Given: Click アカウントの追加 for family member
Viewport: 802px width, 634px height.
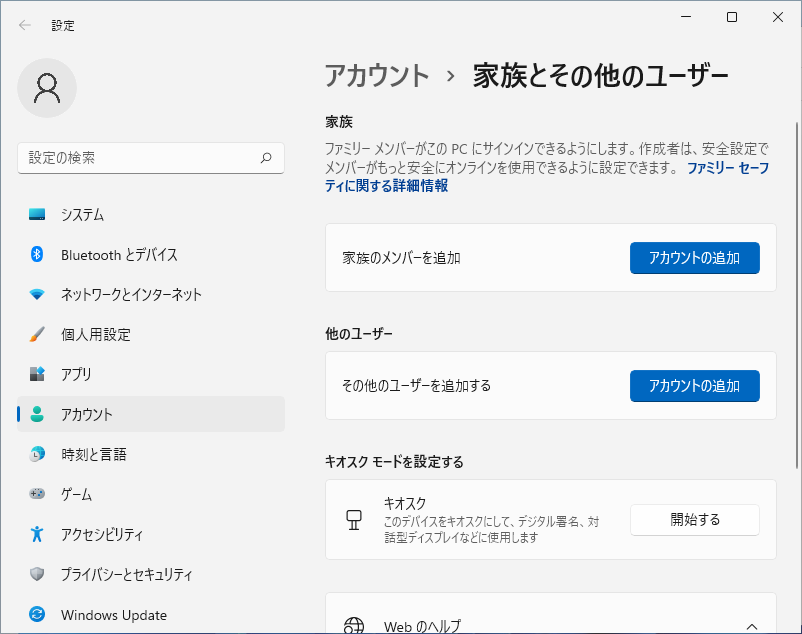Looking at the screenshot, I should point(695,258).
